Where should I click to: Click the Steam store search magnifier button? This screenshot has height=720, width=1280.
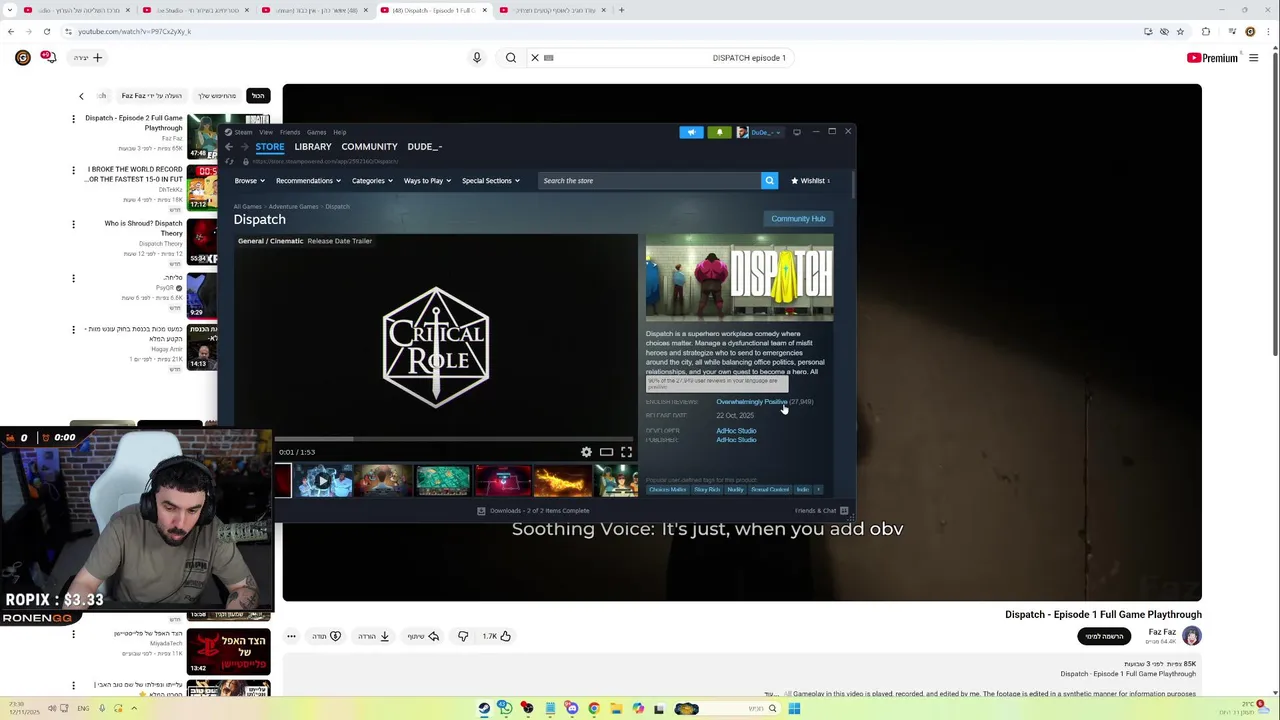(x=769, y=181)
